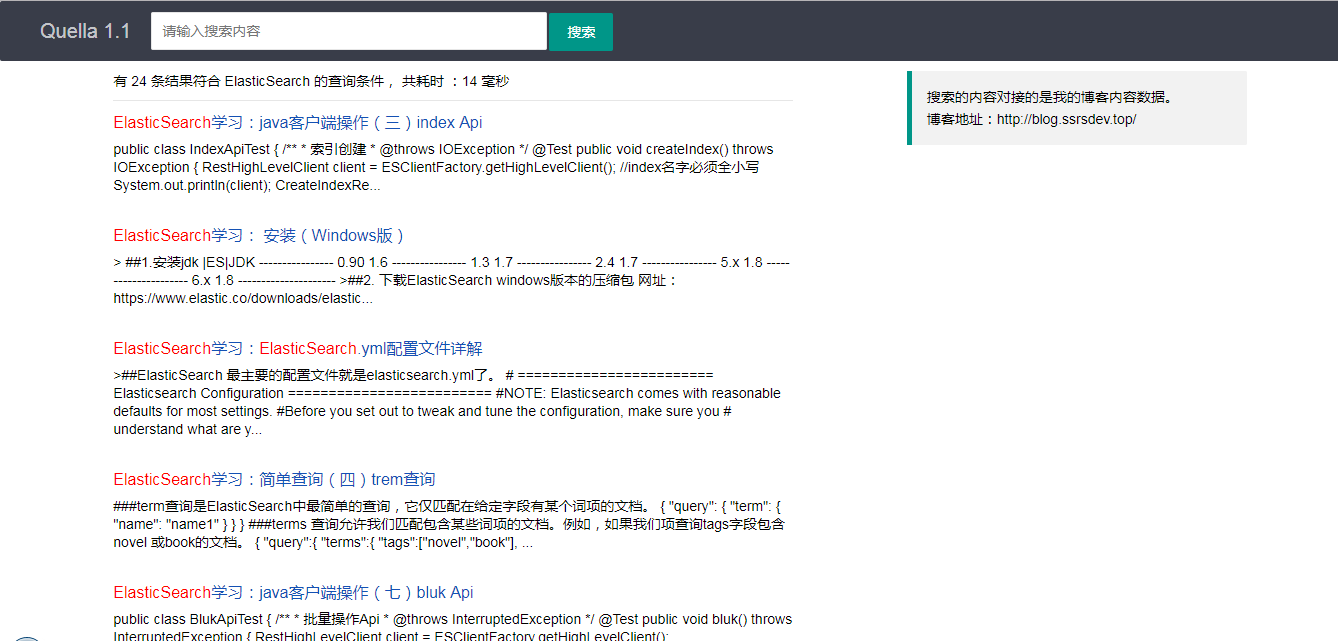Screen dimensions: 1338x641
Task: Click the green 搜索 search button
Action: click(x=581, y=31)
